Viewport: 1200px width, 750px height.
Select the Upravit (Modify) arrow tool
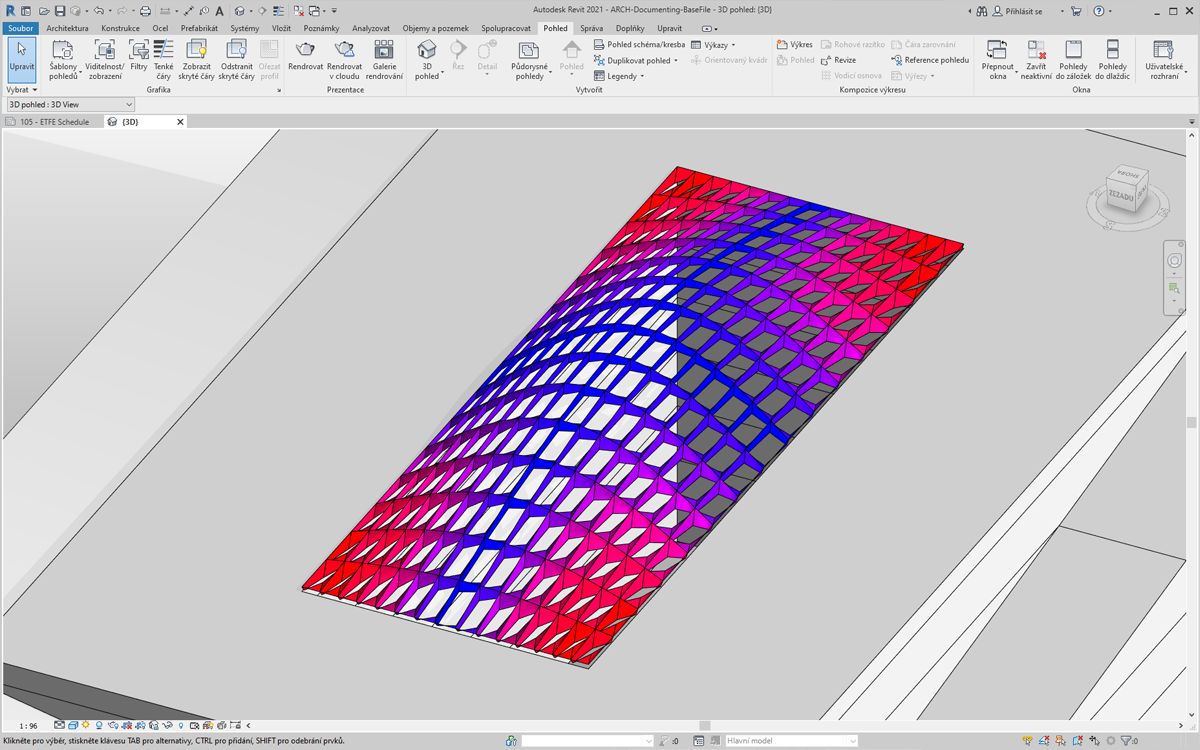21,60
